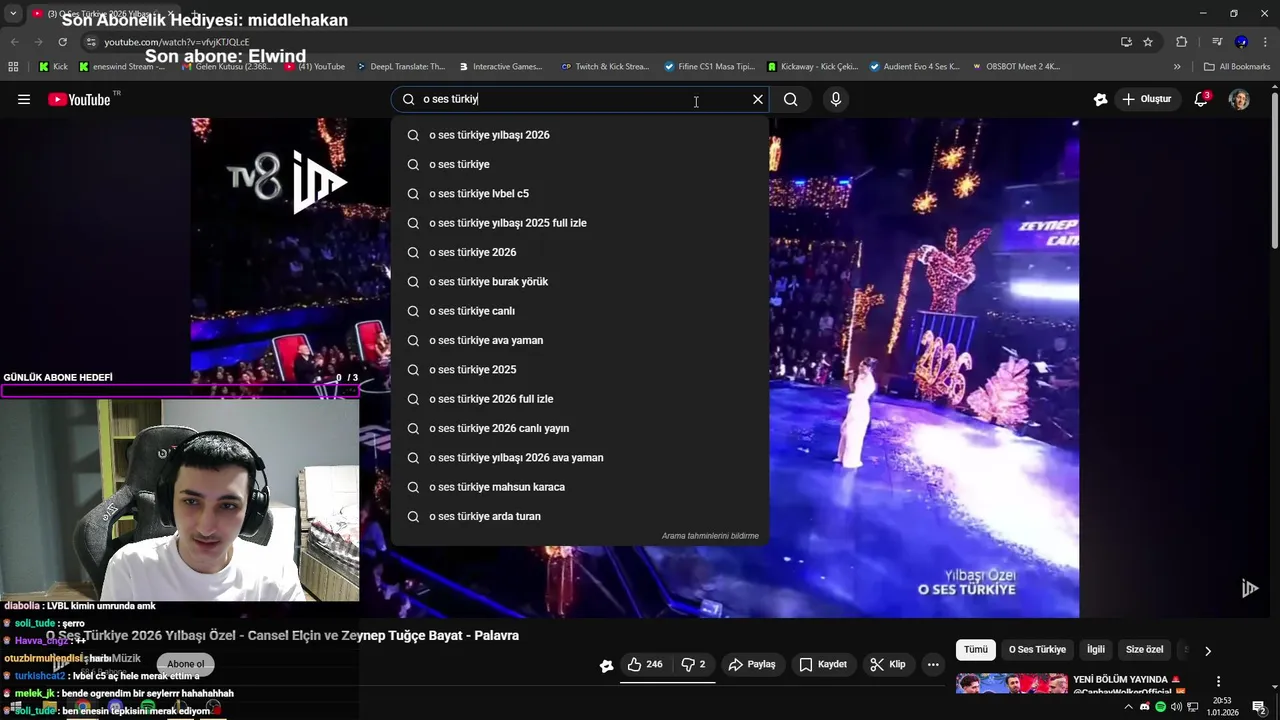Open the Interactive Games bookmark
1280x720 pixels.
click(501, 67)
